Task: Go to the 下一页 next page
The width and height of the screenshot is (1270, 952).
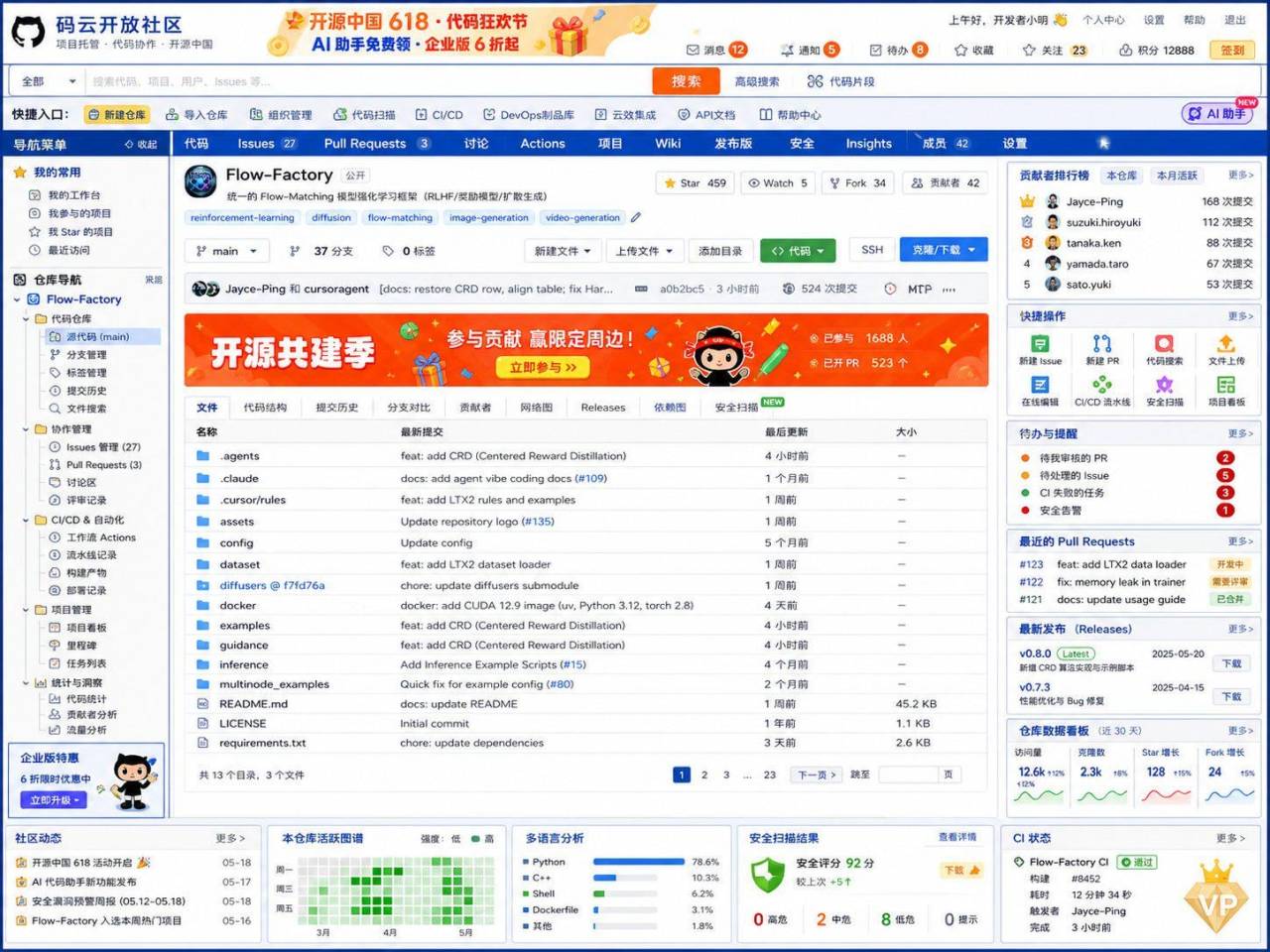Action: coord(817,774)
